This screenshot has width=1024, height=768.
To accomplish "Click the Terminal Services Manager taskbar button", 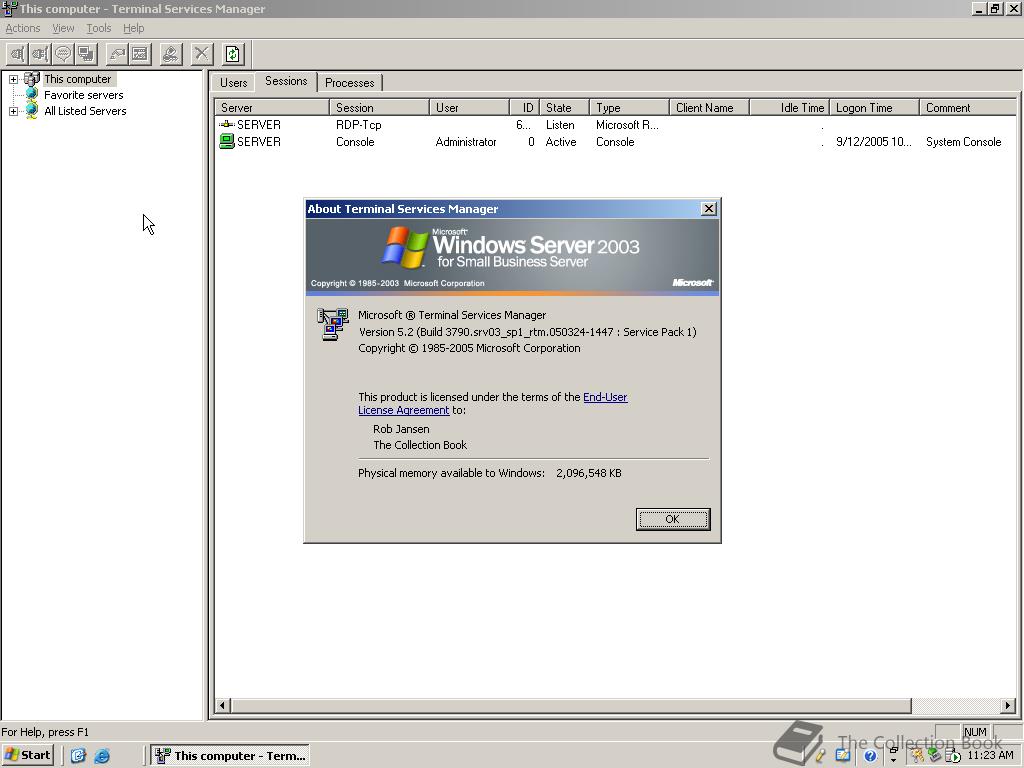I will point(231,756).
